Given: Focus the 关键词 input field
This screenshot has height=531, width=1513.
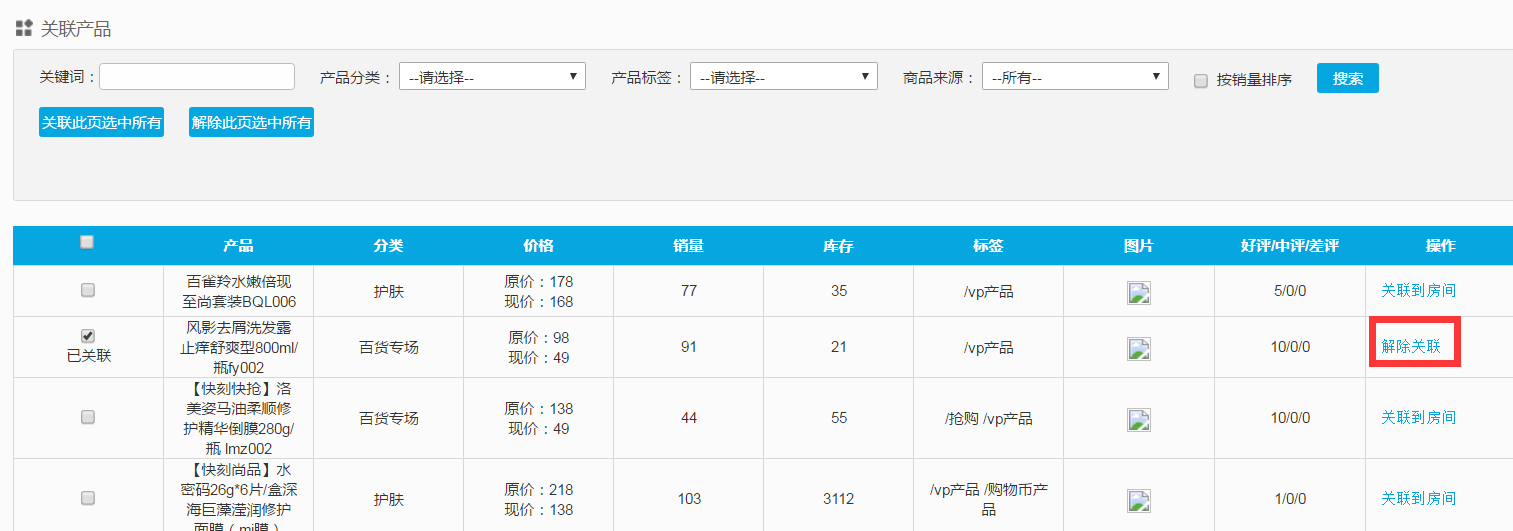Looking at the screenshot, I should (x=197, y=77).
